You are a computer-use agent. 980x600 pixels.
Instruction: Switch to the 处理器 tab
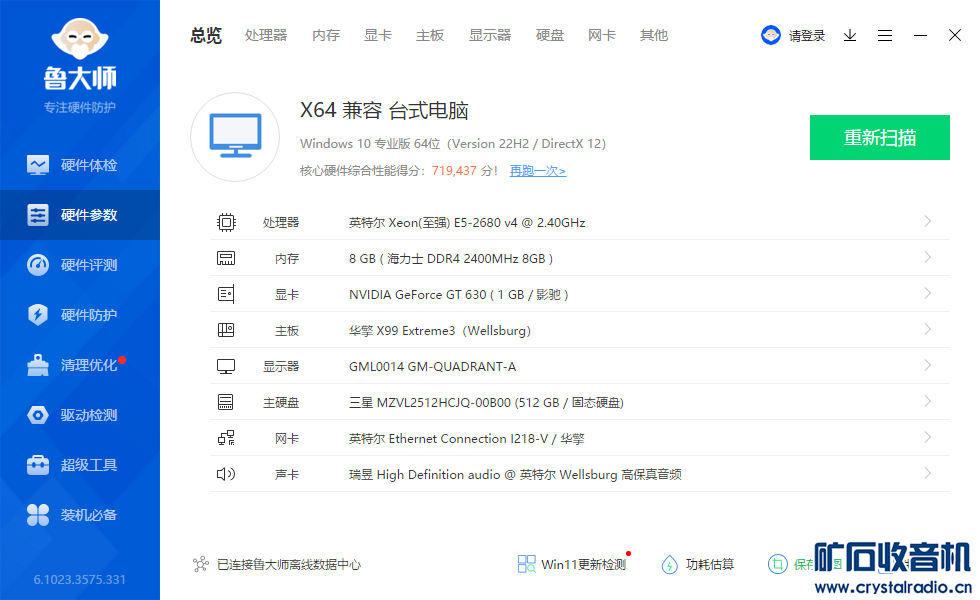point(266,36)
